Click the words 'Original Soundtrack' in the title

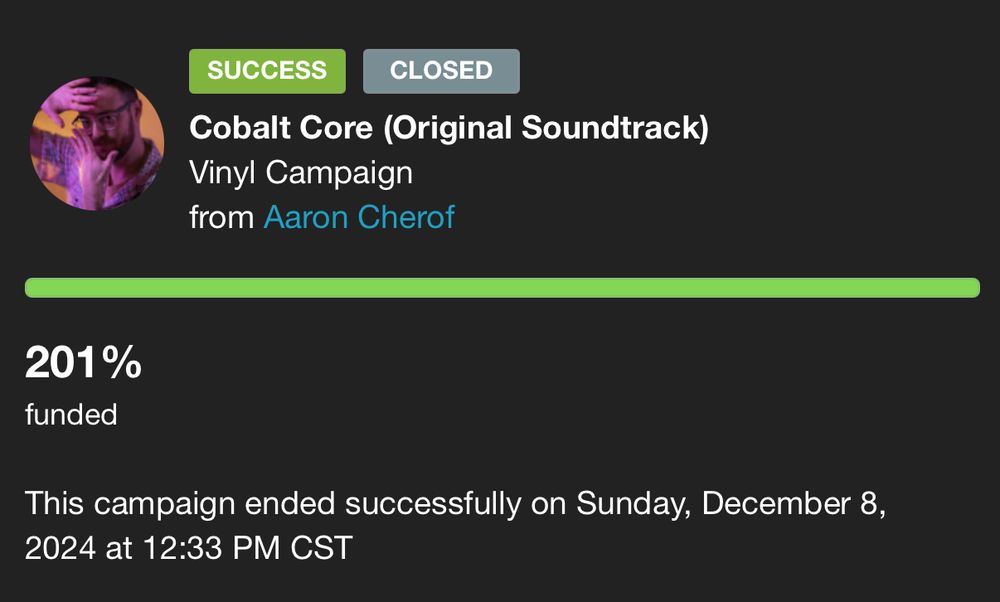point(547,128)
